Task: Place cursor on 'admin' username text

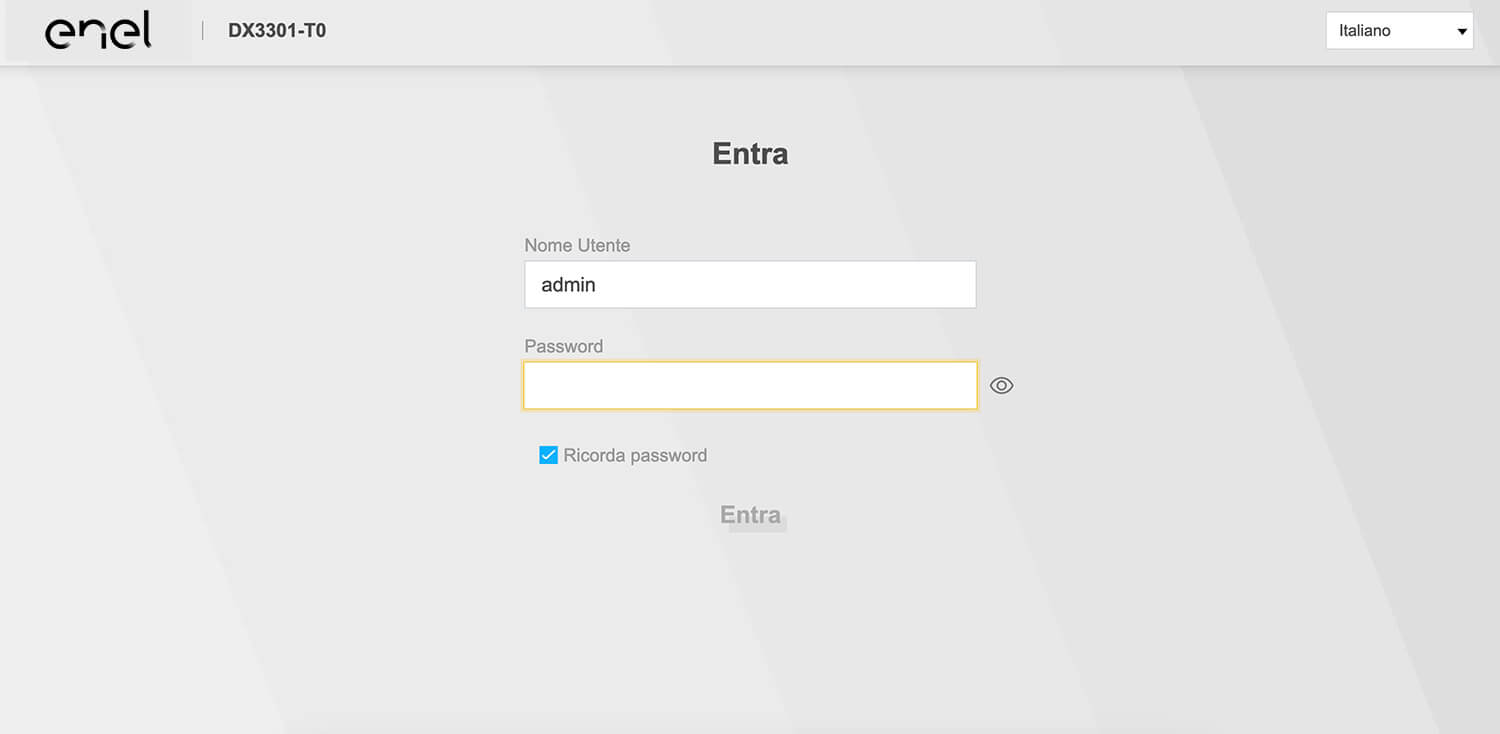Action: coord(568,285)
